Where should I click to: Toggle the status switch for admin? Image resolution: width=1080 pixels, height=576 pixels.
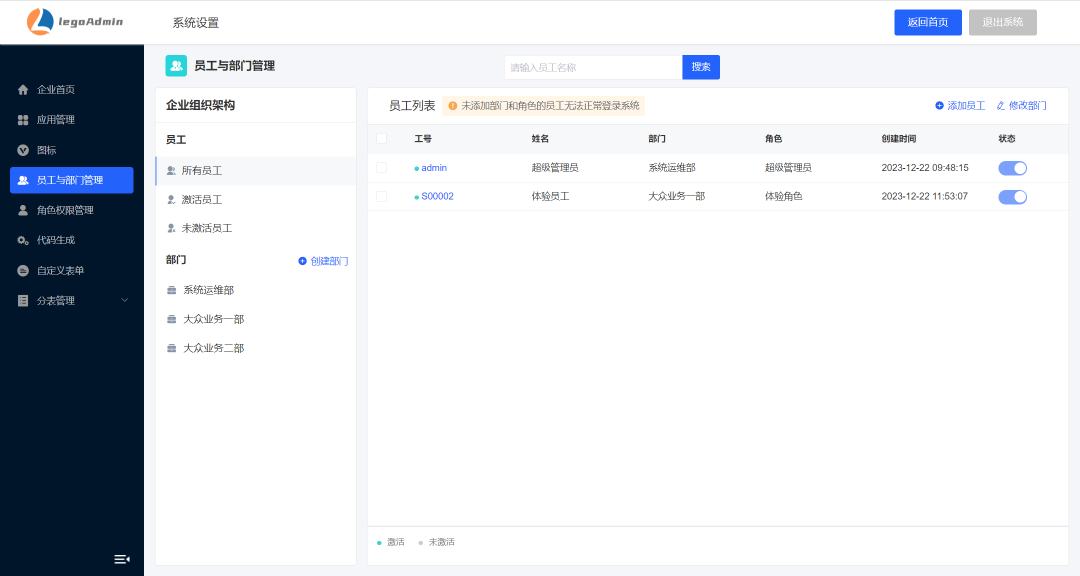click(x=1012, y=168)
